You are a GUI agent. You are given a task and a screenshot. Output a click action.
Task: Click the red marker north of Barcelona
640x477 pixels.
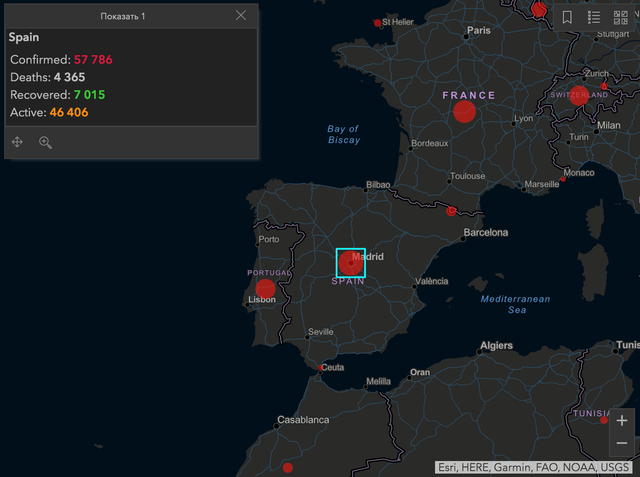click(x=452, y=211)
